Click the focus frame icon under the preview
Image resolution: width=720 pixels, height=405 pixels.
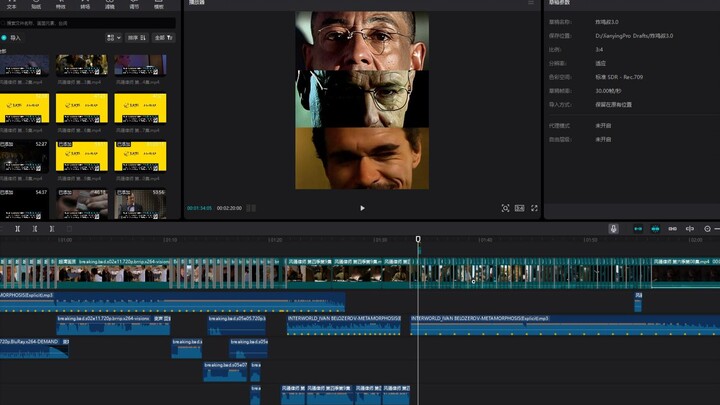tap(505, 208)
